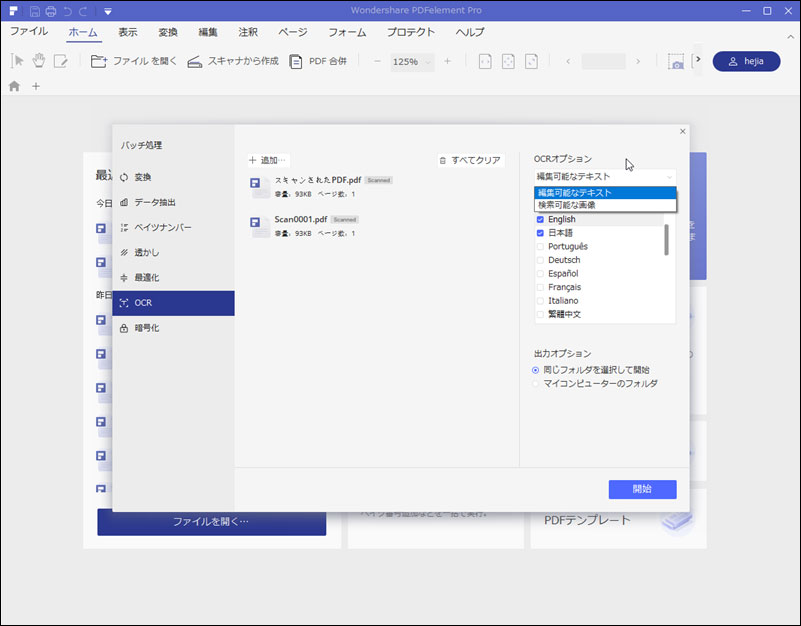Image resolution: width=801 pixels, height=626 pixels.
Task: Go to the next page arrow
Action: coord(638,61)
